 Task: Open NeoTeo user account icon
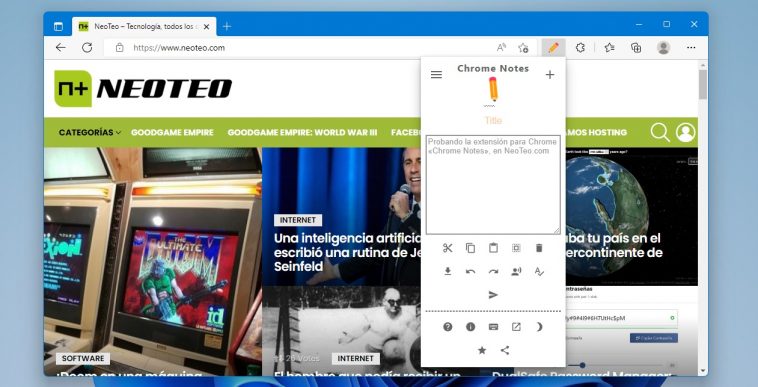pos(685,132)
